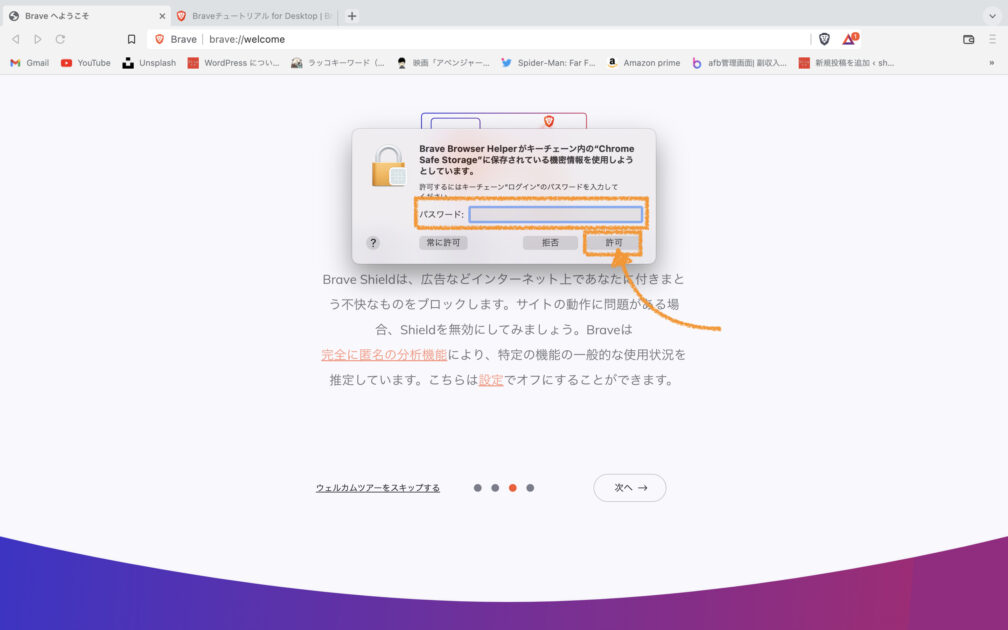
Task: Click the ウェルカムツアーをスキップする link
Action: (378, 488)
